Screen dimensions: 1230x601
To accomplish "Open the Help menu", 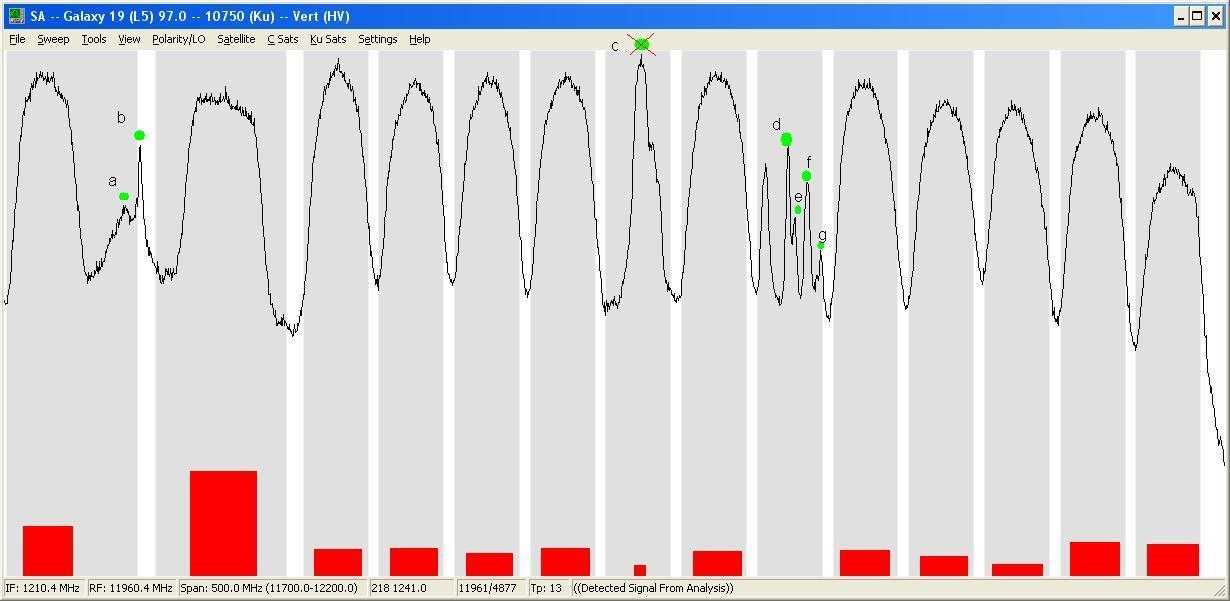I will [x=420, y=39].
